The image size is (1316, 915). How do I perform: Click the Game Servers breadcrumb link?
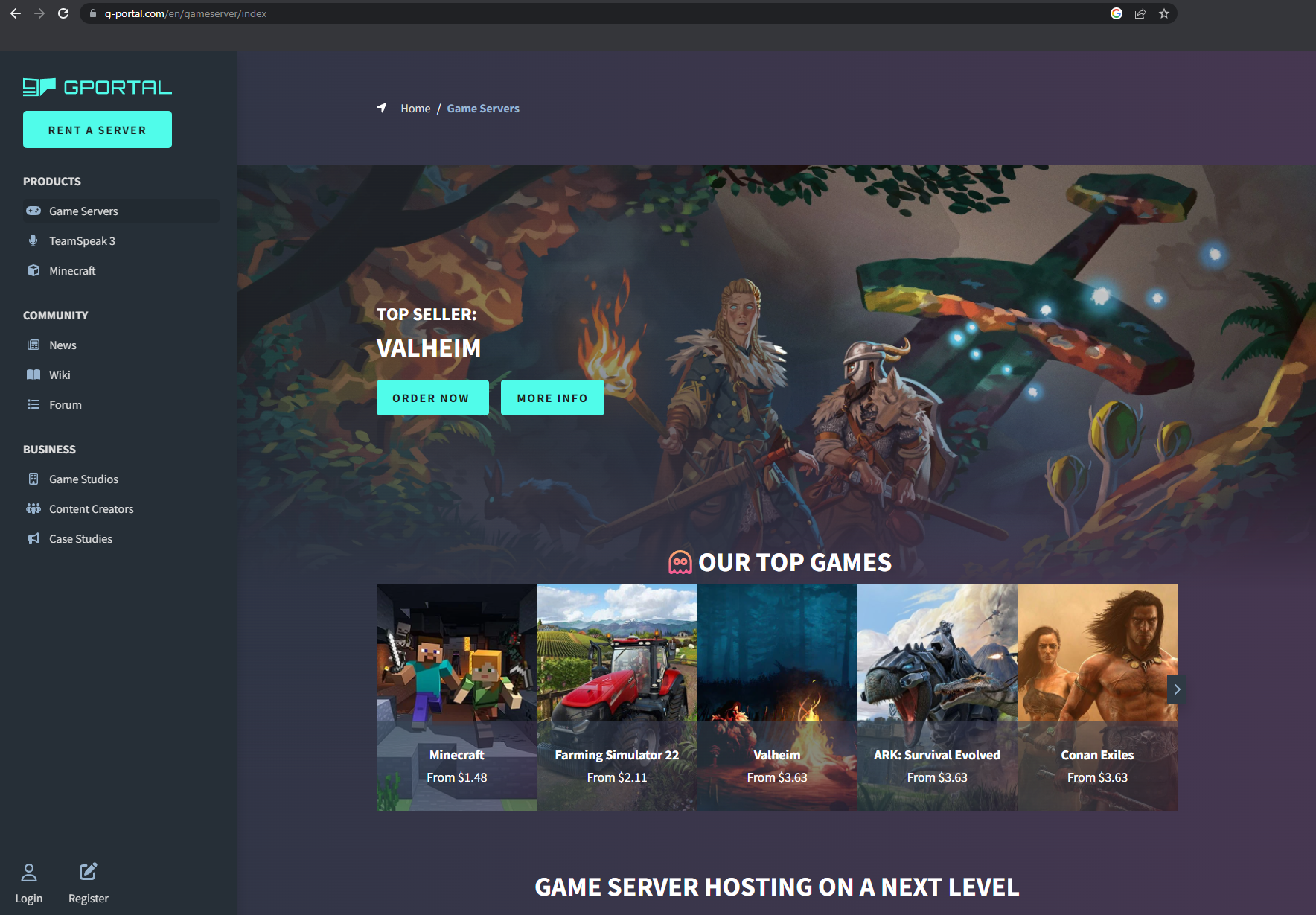(x=483, y=108)
